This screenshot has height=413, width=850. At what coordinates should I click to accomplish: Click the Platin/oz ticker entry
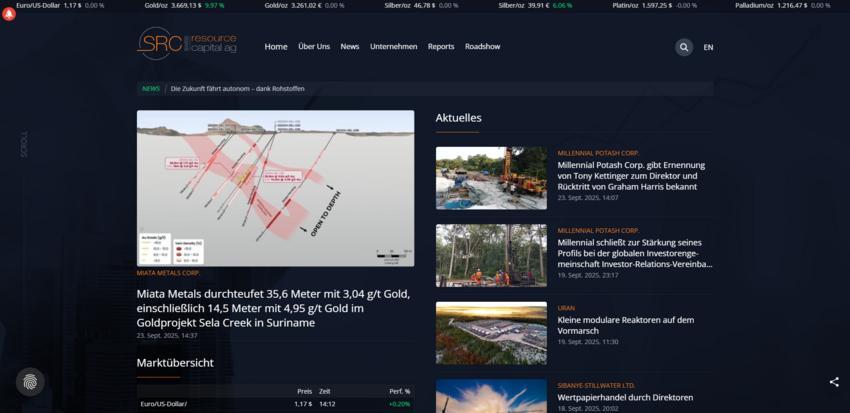pos(654,5)
